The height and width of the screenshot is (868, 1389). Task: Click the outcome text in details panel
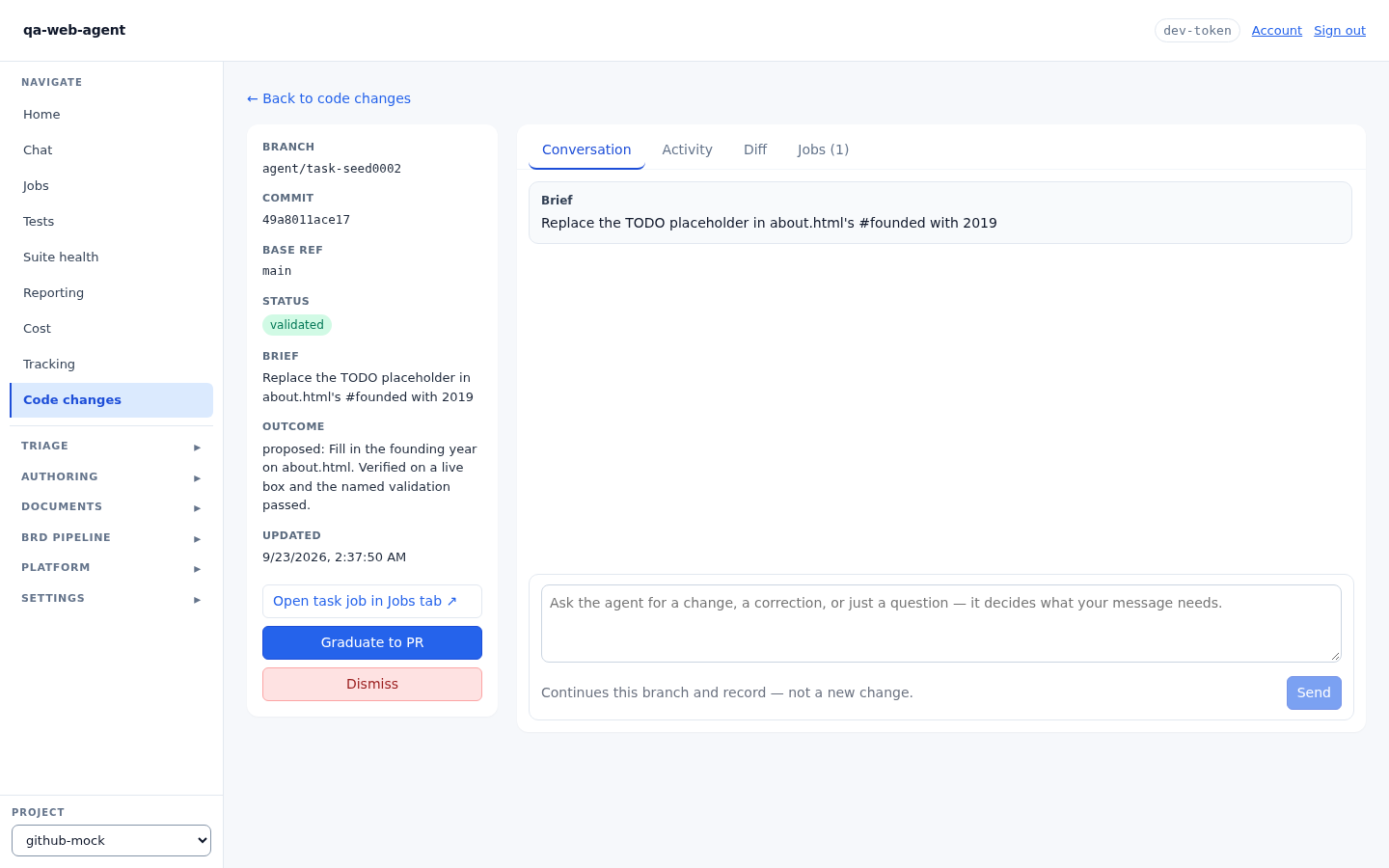[370, 476]
